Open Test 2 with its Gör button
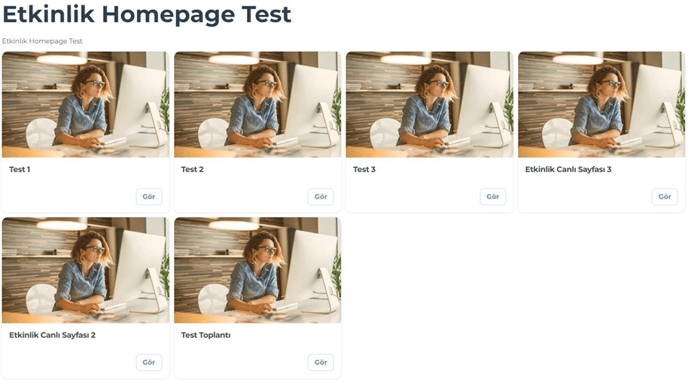688x382 pixels. point(321,196)
